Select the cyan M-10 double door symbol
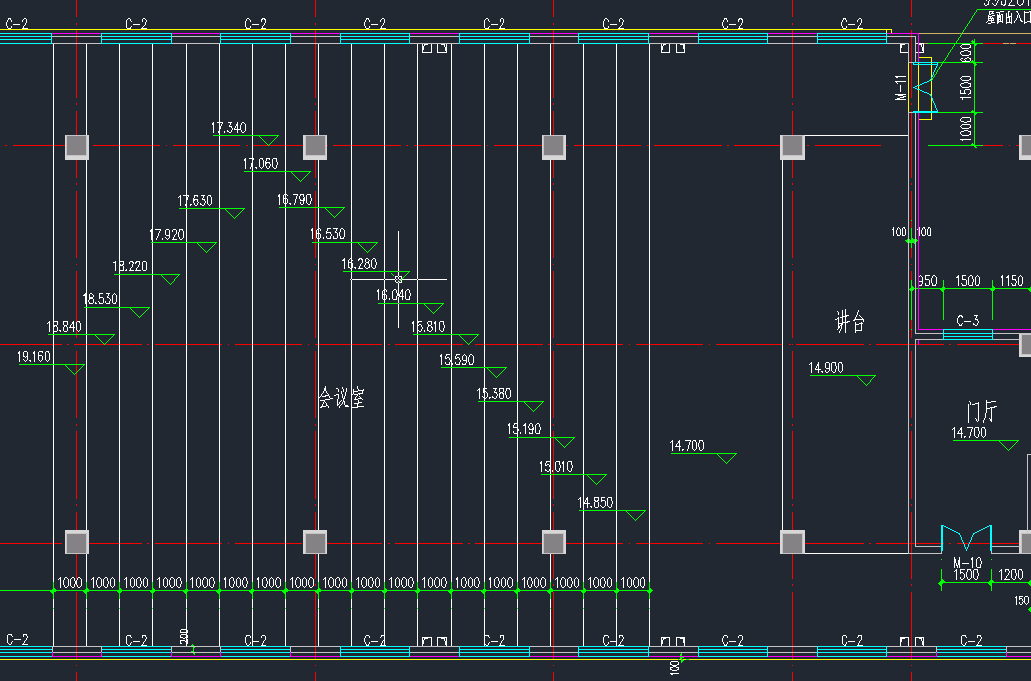 pos(966,538)
